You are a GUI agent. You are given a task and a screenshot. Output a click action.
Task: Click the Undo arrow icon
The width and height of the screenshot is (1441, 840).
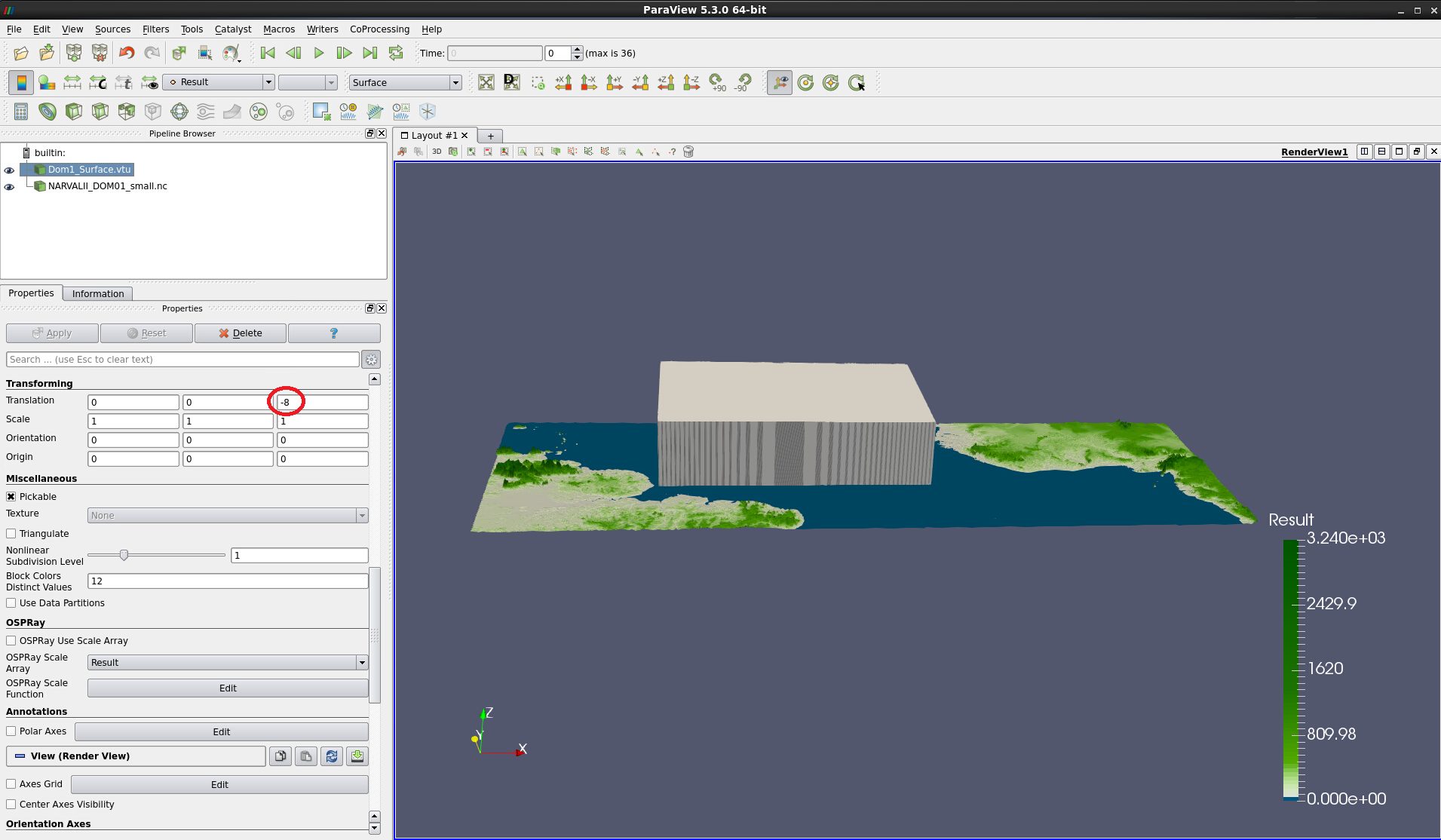tap(127, 53)
